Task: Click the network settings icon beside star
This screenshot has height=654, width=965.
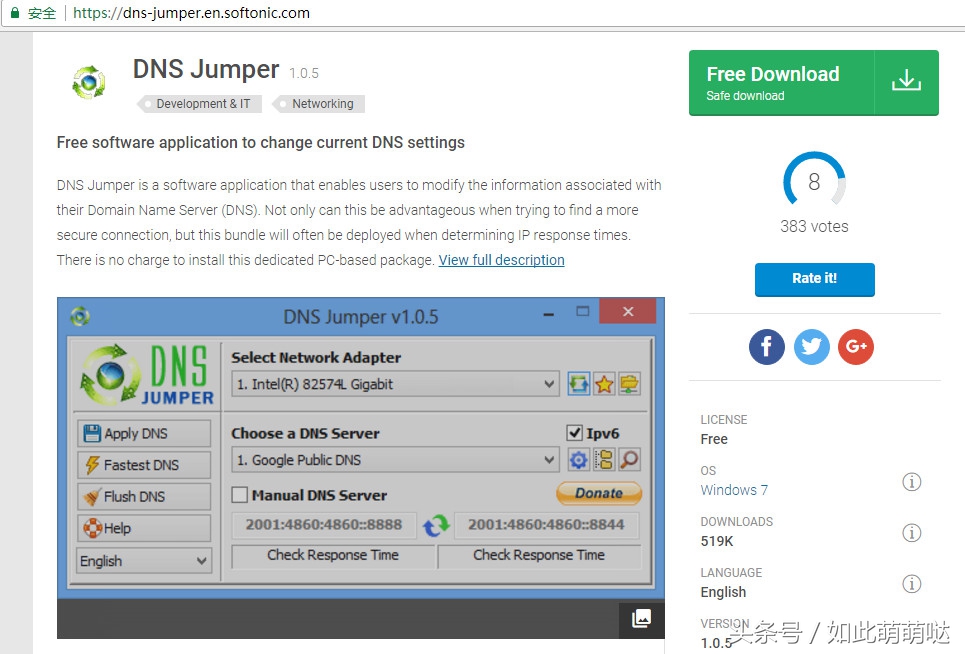Action: pyautogui.click(x=629, y=385)
